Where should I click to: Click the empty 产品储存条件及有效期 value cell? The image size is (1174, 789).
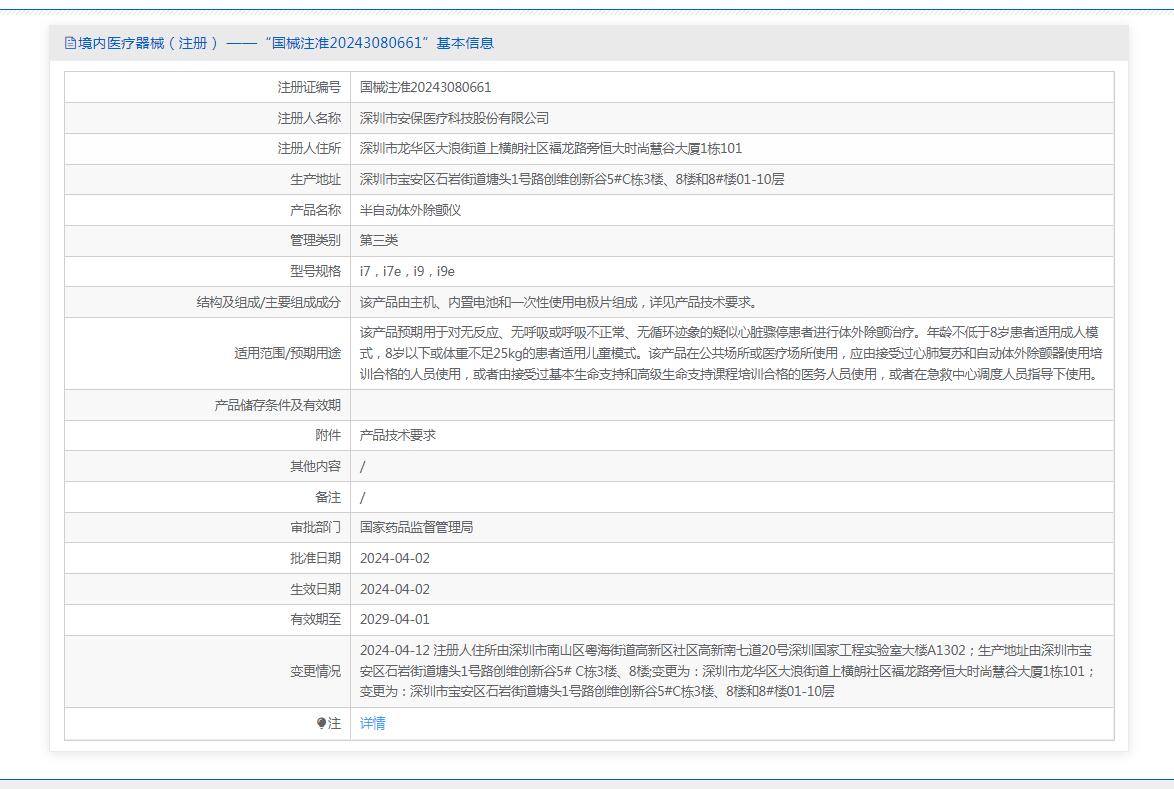[731, 405]
